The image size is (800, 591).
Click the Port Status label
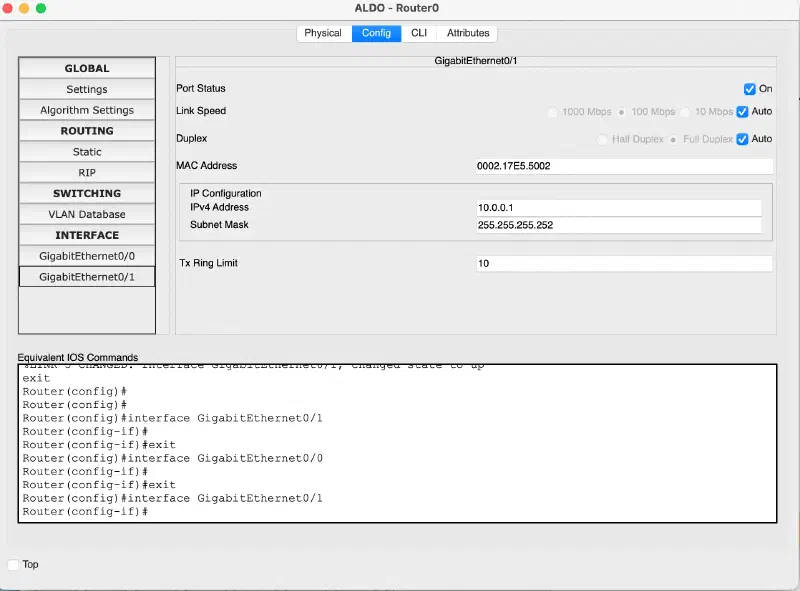click(x=201, y=88)
